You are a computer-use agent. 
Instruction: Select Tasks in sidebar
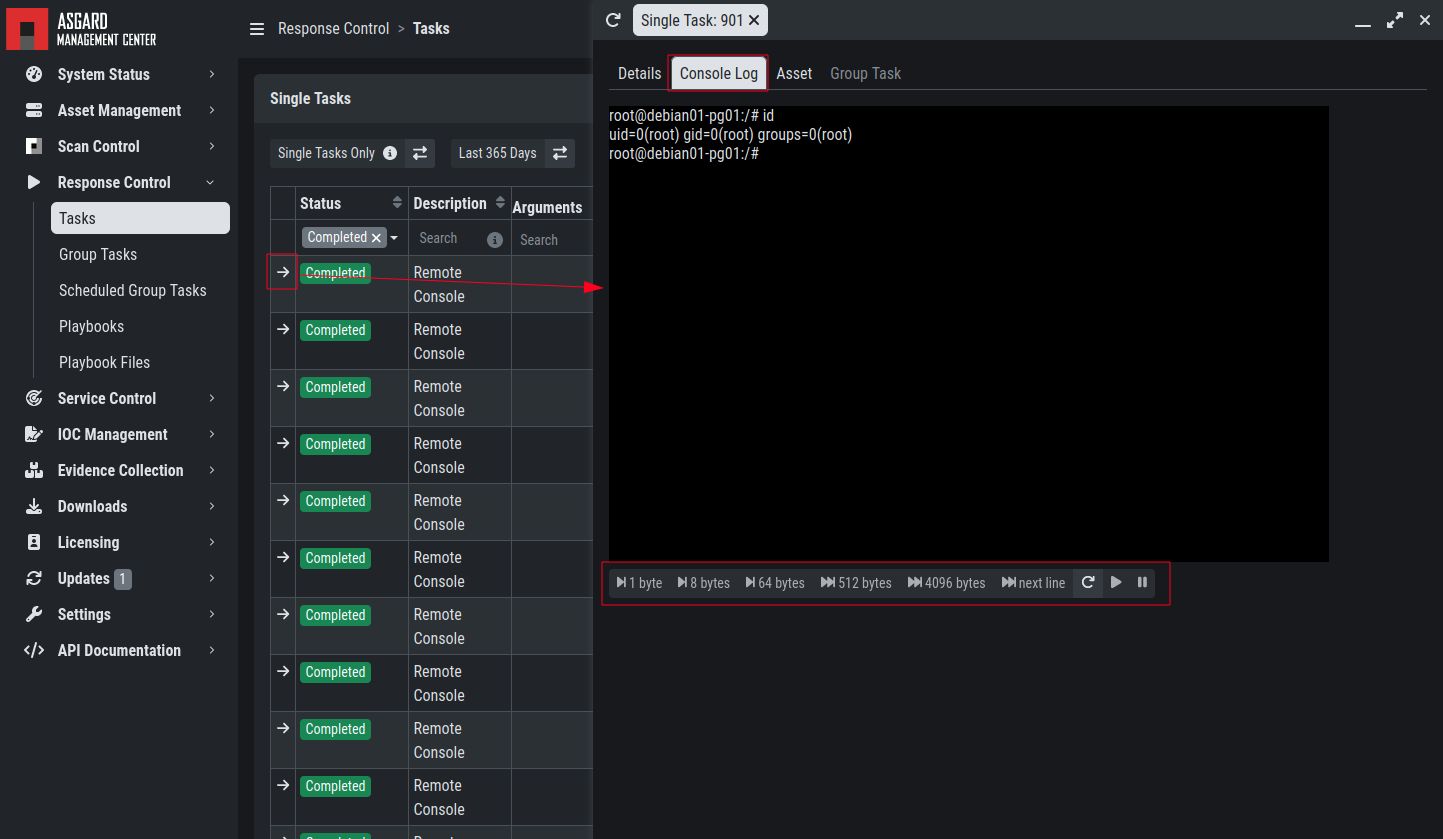[140, 218]
